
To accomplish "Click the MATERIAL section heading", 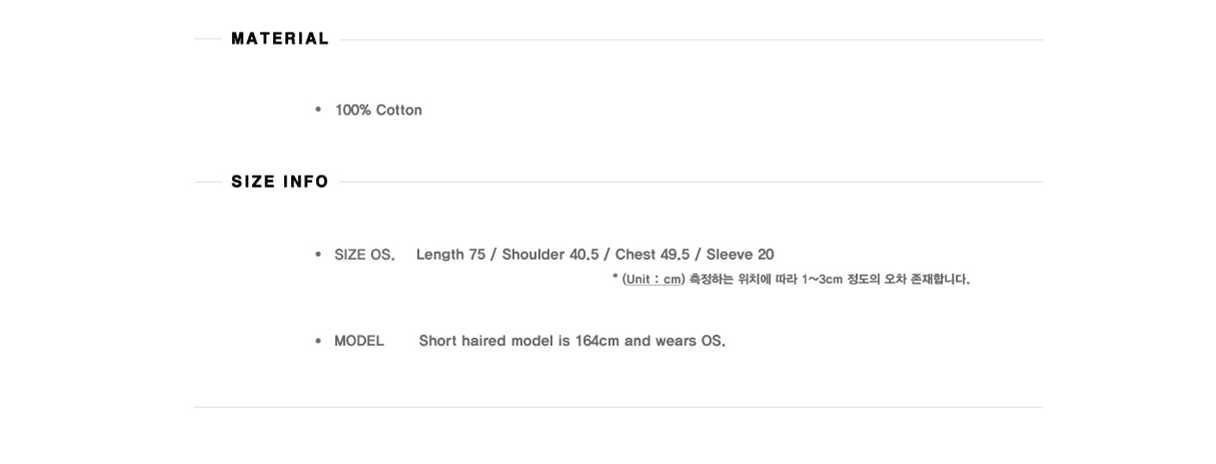I will pyautogui.click(x=280, y=39).
